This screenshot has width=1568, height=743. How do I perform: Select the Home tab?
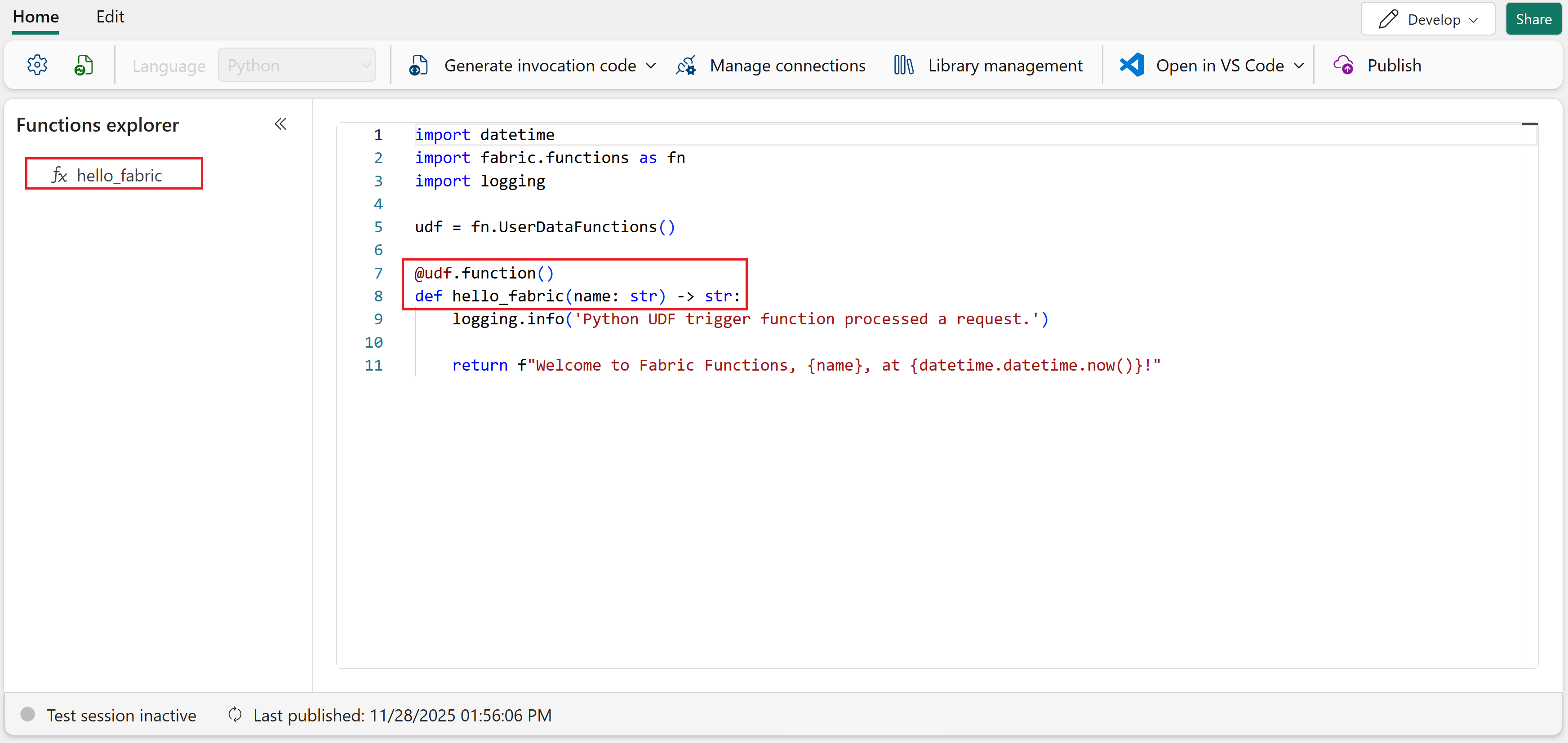tap(36, 17)
